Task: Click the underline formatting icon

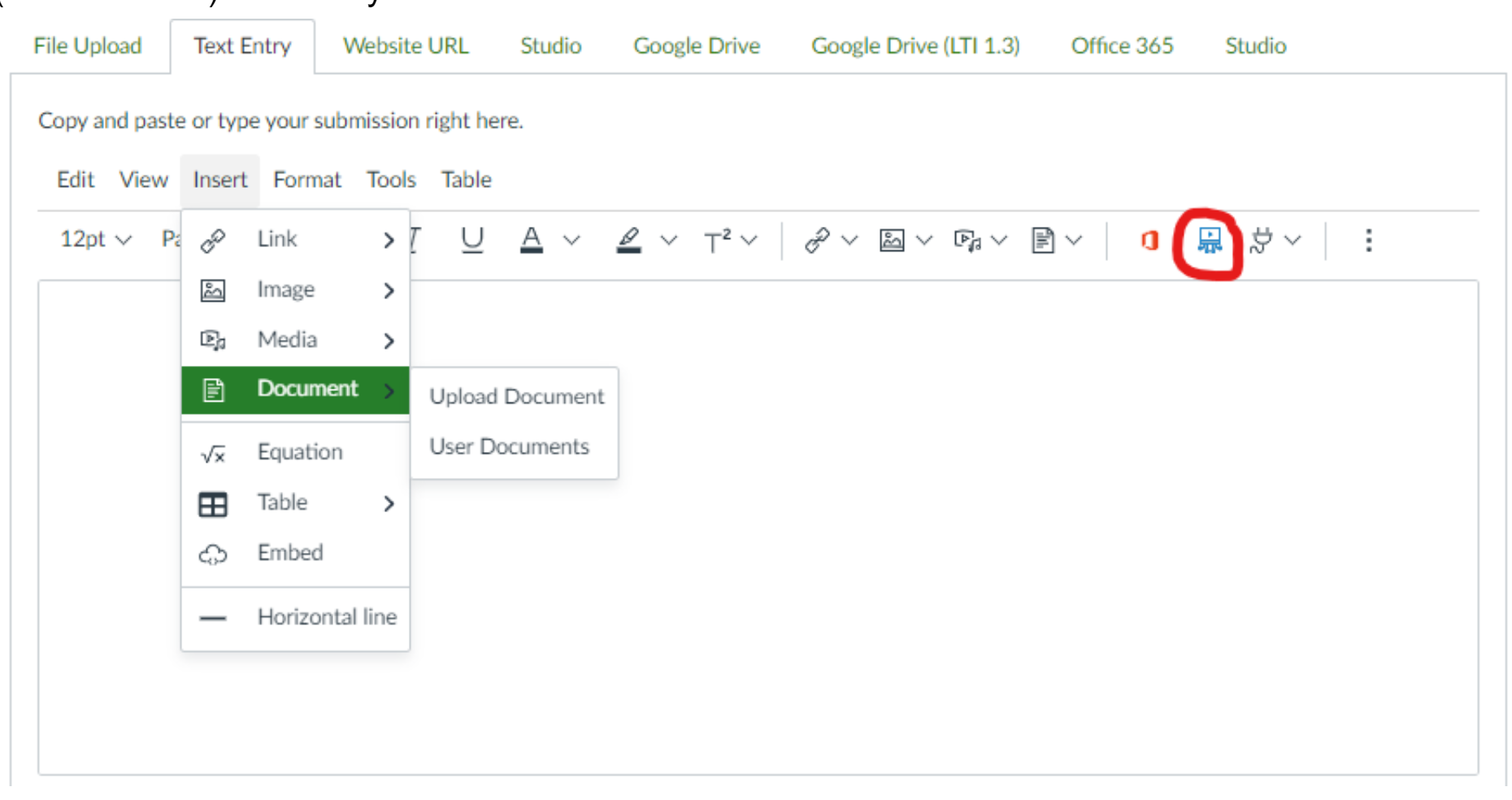Action: tap(472, 240)
